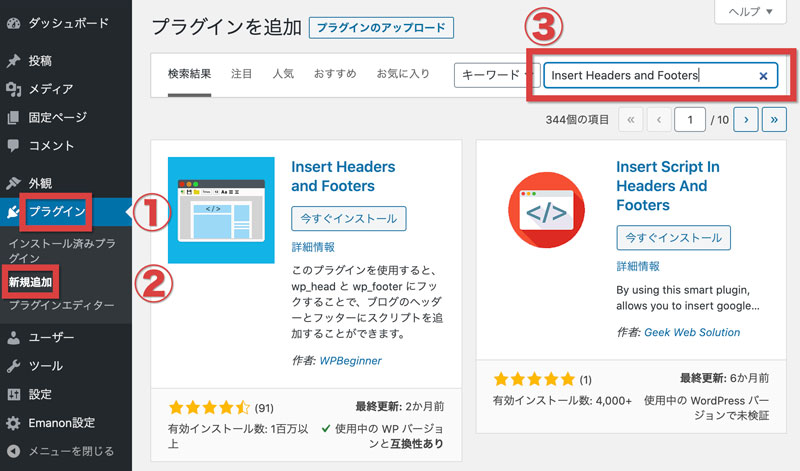800x471 pixels.
Task: Install Insert Headers and Footers now
Action: pyautogui.click(x=348, y=218)
